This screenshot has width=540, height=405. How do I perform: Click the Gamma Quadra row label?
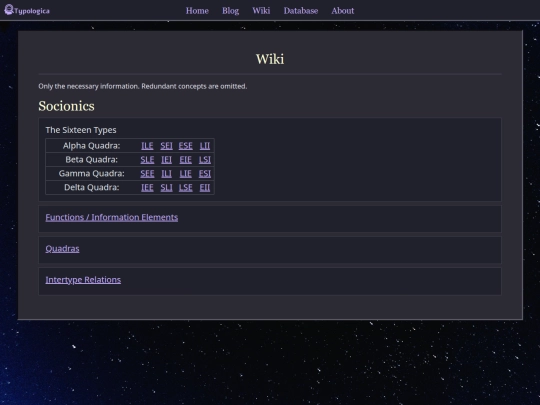pos(91,174)
